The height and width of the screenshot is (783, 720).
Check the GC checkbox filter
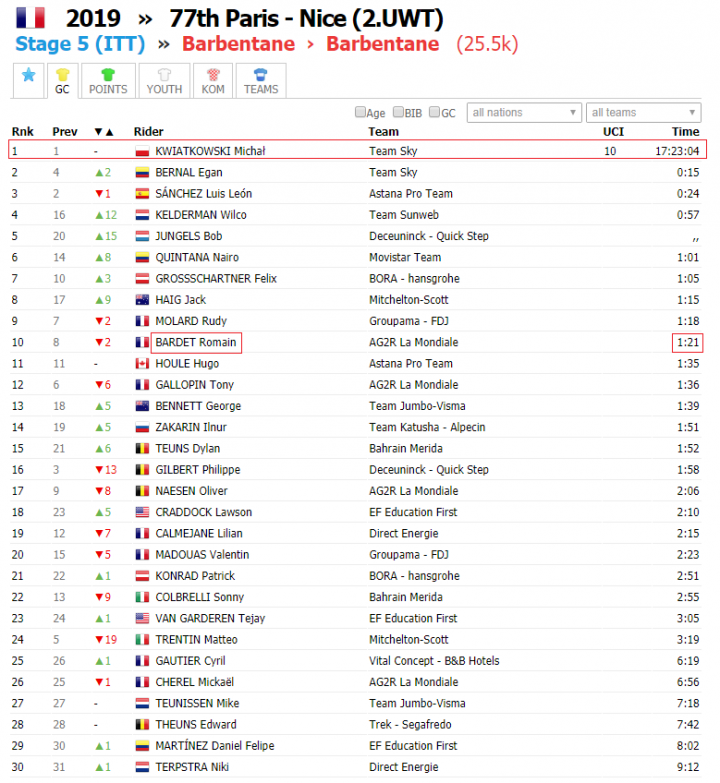click(x=434, y=112)
